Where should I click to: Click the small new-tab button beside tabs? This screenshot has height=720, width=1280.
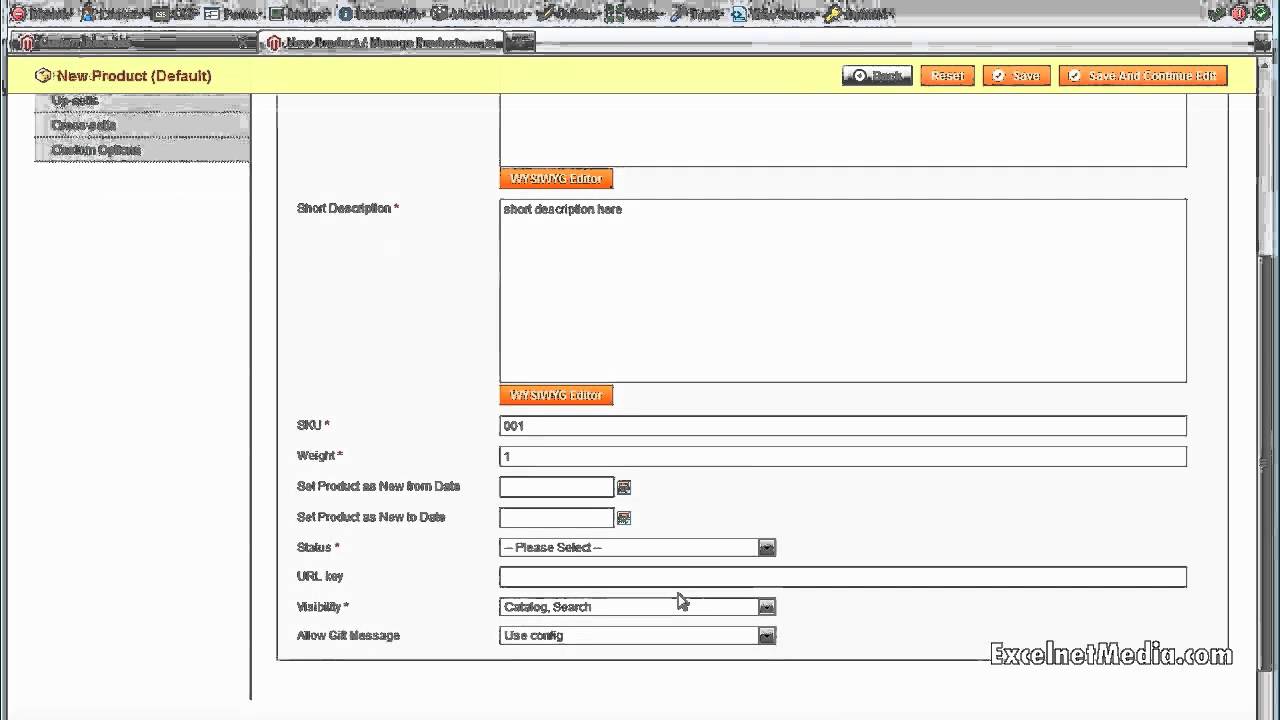click(520, 42)
